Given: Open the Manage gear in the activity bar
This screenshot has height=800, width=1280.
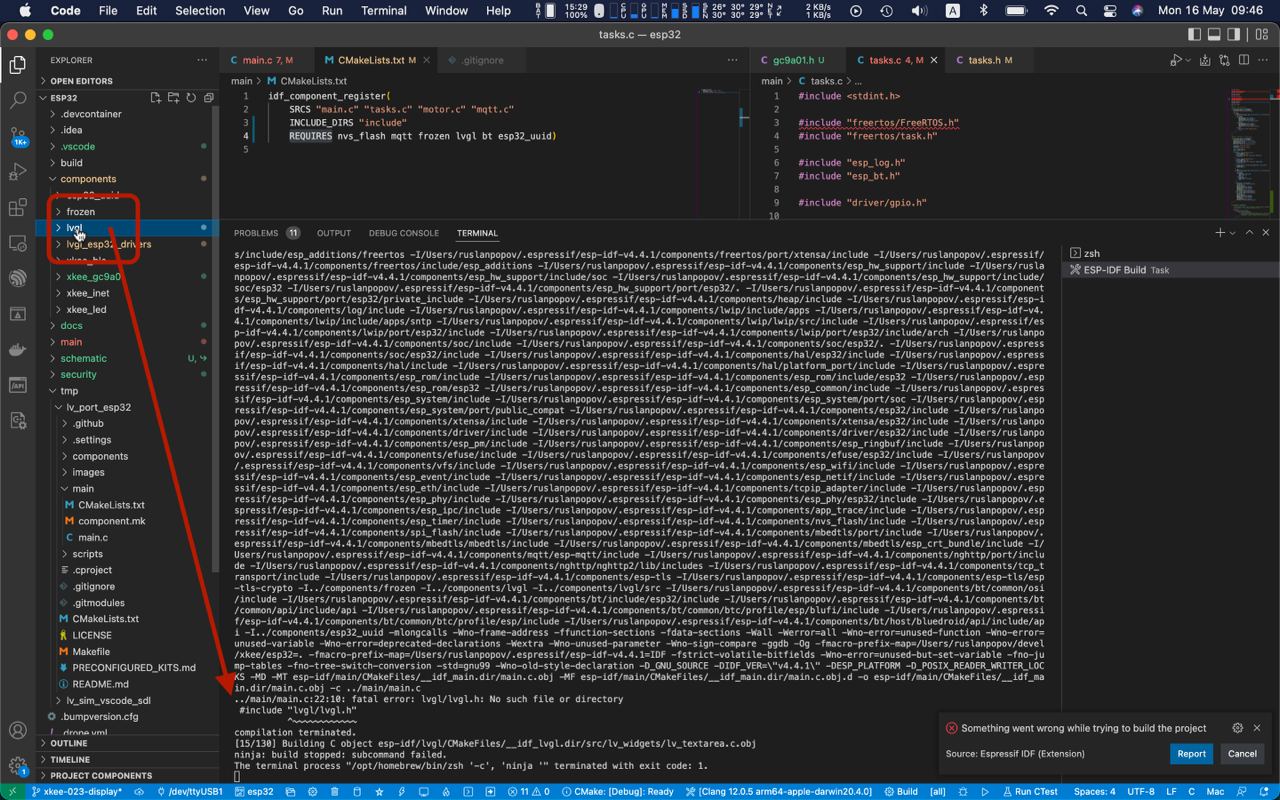Looking at the screenshot, I should pos(17,767).
